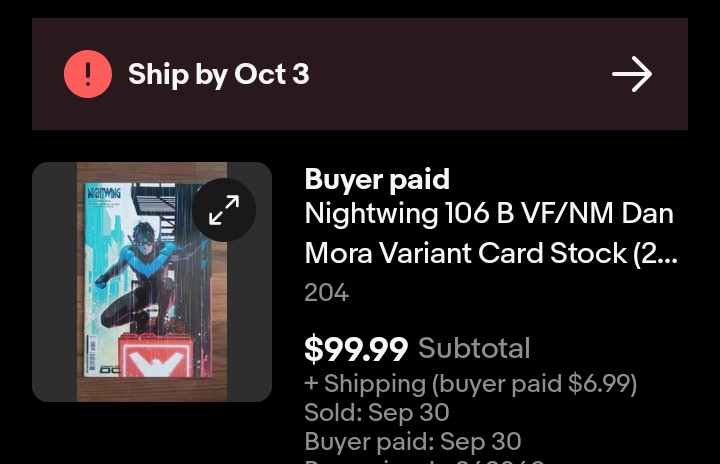Open the Nightwing 106 B VF/NM listing title
720x464 pixels.
click(488, 214)
